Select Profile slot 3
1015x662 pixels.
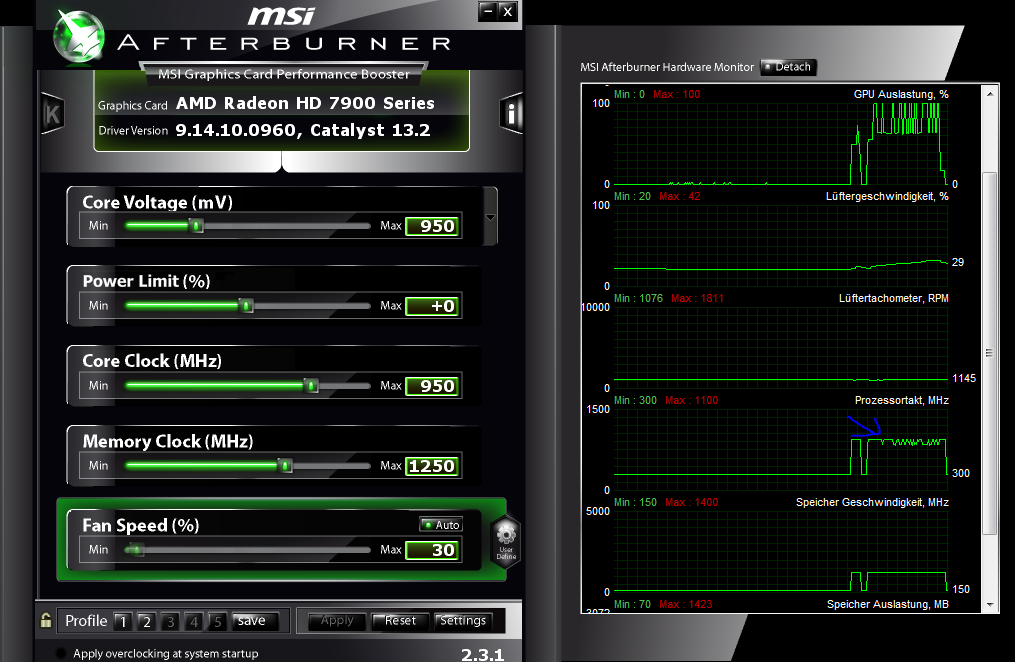click(170, 621)
